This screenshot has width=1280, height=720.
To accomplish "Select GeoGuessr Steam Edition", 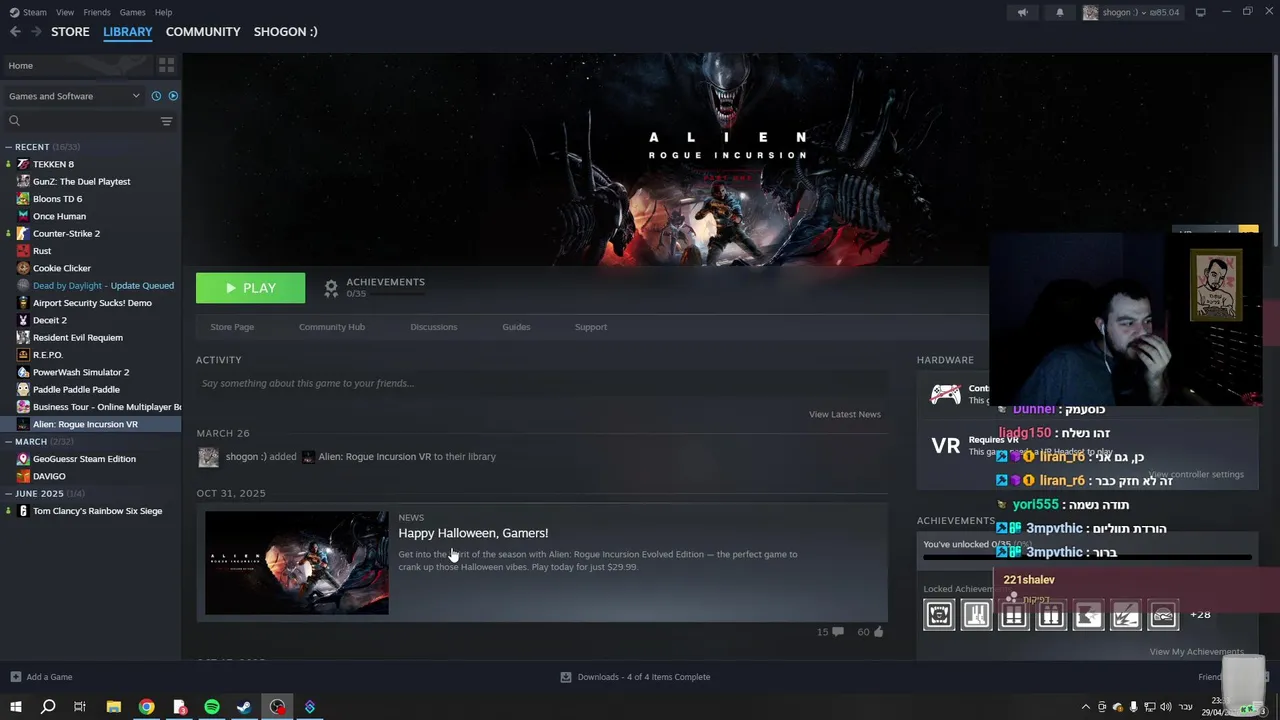I will point(84,459).
